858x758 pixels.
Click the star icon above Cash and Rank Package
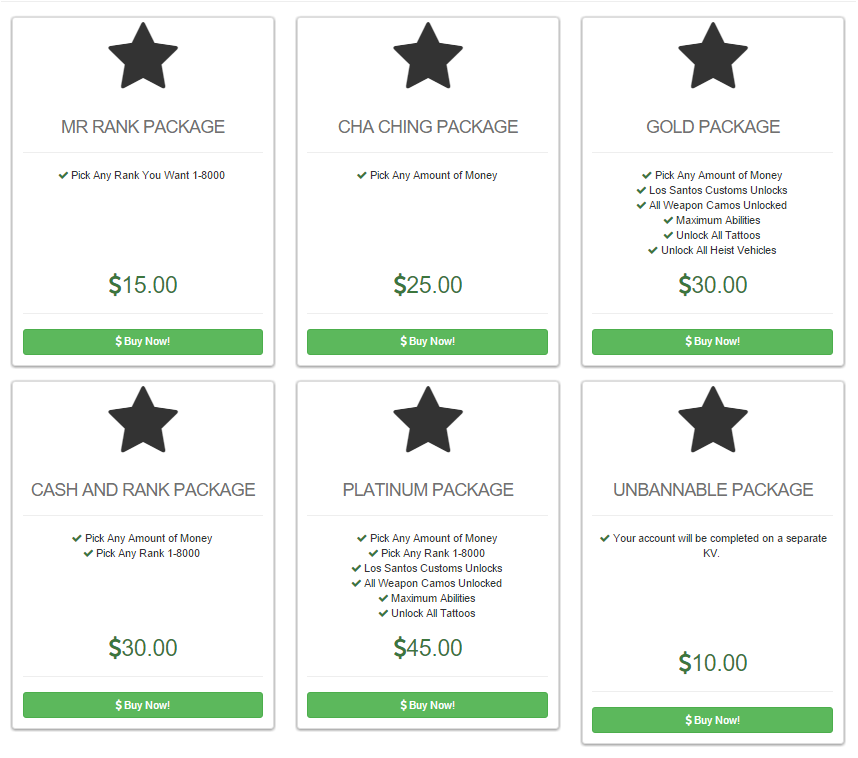(143, 419)
